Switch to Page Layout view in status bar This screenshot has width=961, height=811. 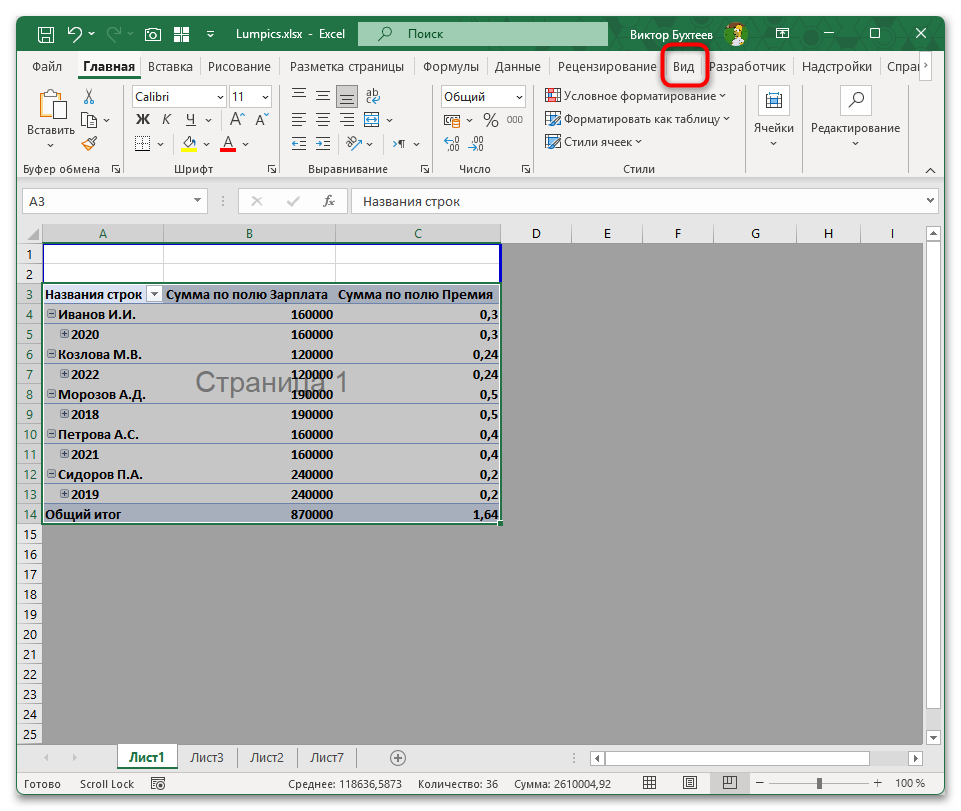click(690, 783)
